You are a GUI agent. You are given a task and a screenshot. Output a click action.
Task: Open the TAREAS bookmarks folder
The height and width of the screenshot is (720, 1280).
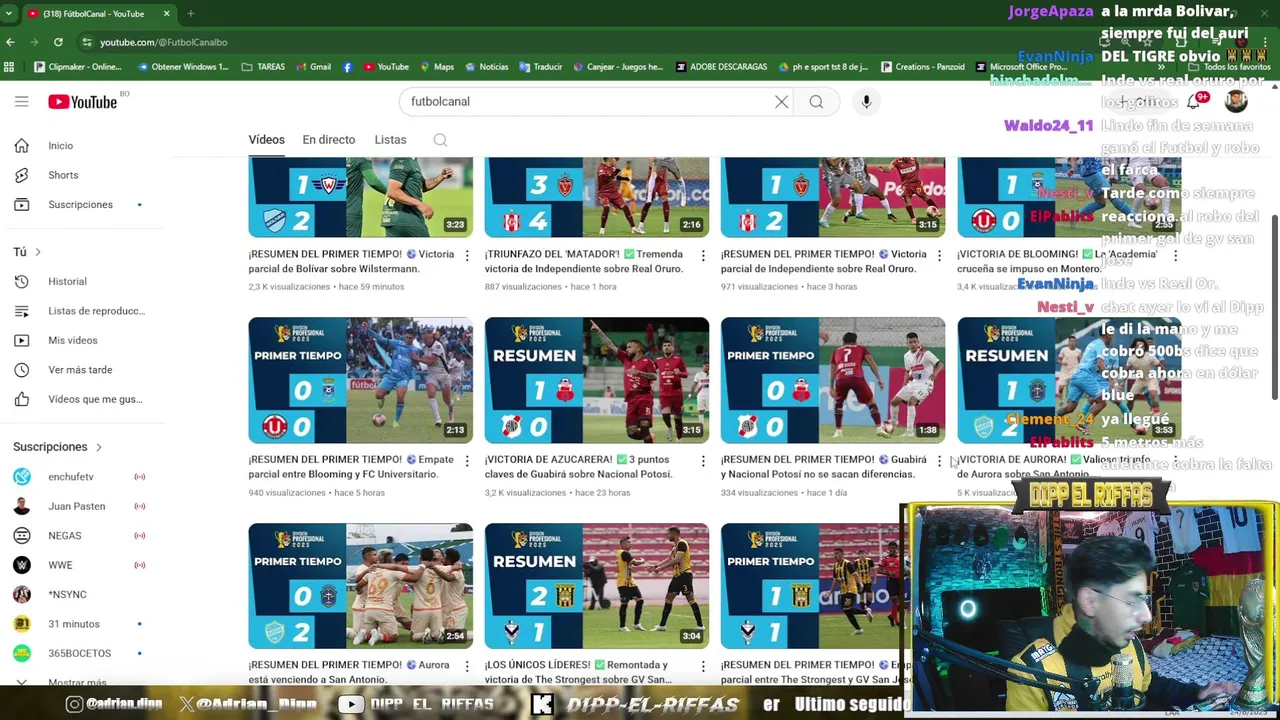click(263, 67)
